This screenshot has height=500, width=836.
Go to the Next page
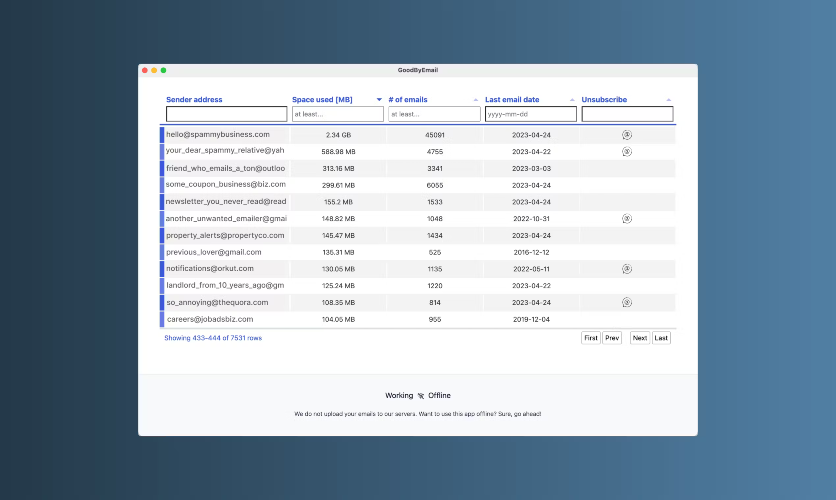(x=640, y=338)
